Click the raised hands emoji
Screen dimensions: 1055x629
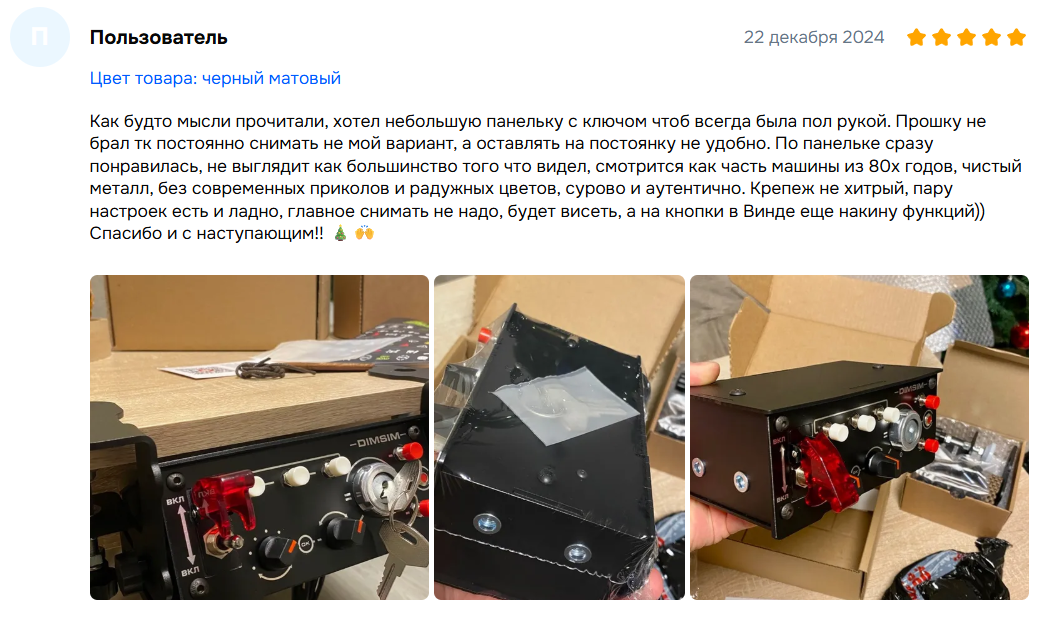[365, 233]
